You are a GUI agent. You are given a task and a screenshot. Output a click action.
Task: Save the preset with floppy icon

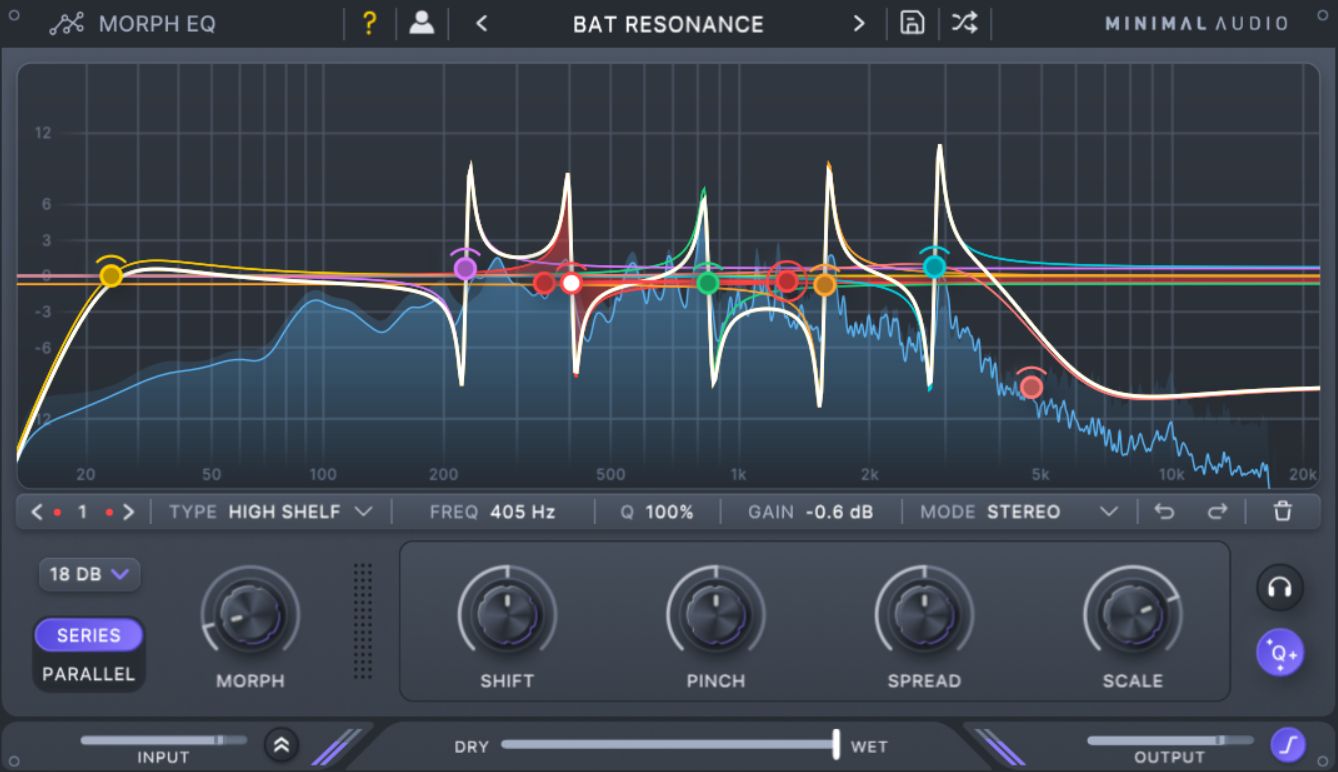coord(912,24)
